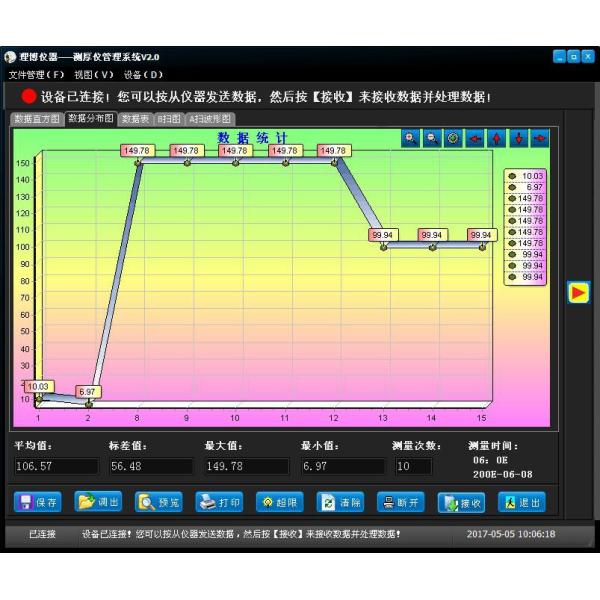Switch to the 数据直方图 tab

pyautogui.click(x=37, y=118)
